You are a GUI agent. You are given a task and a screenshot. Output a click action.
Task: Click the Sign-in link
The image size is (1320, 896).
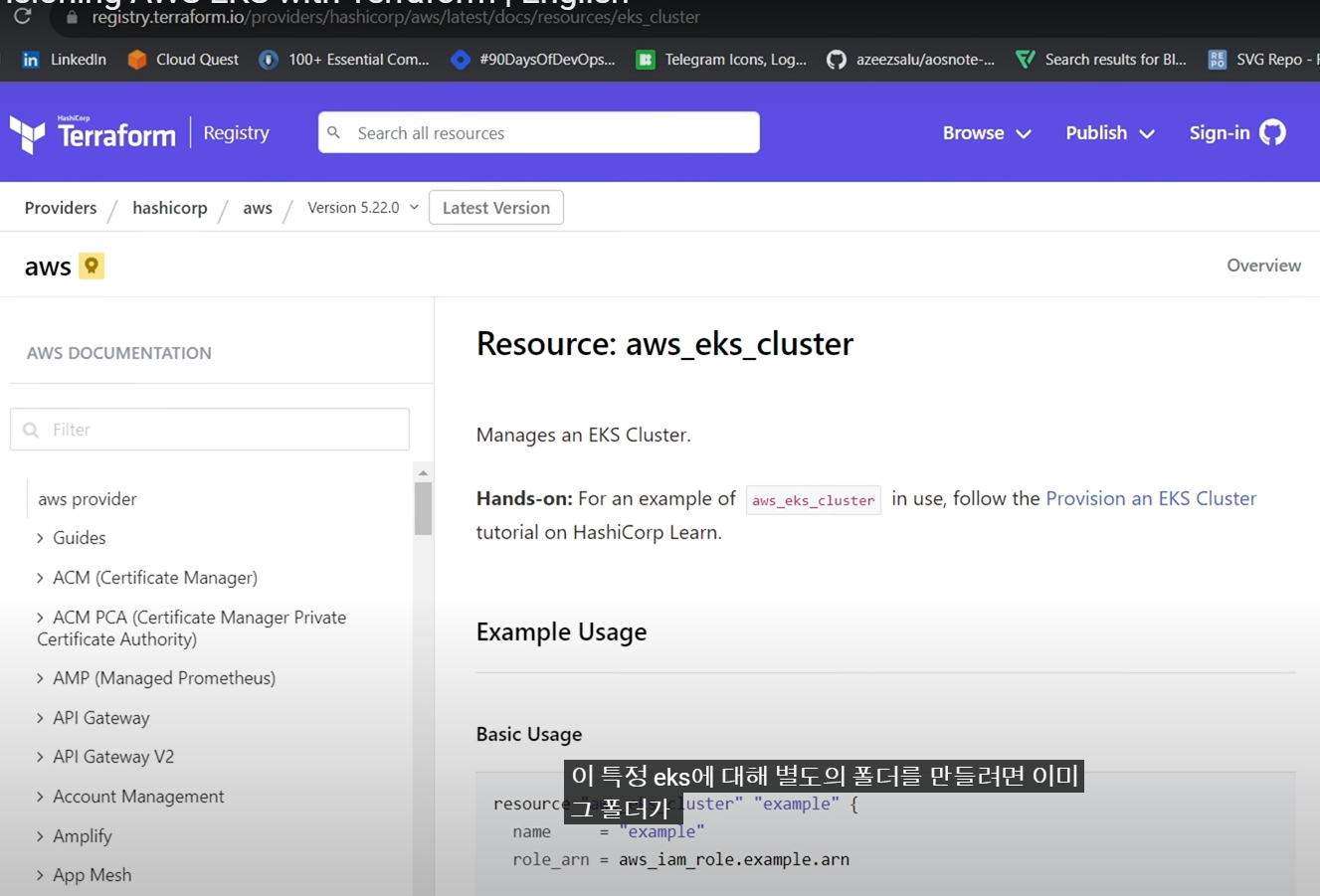coord(1220,132)
